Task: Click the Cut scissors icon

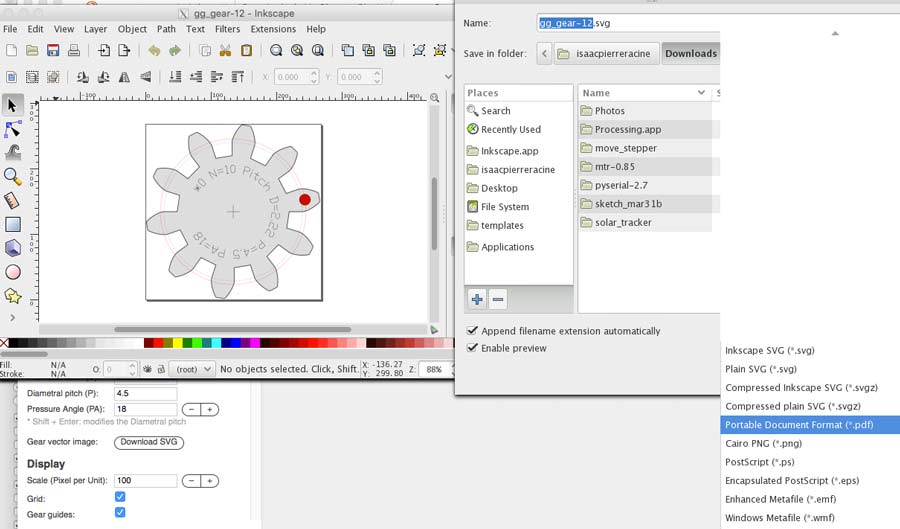Action: (226, 51)
